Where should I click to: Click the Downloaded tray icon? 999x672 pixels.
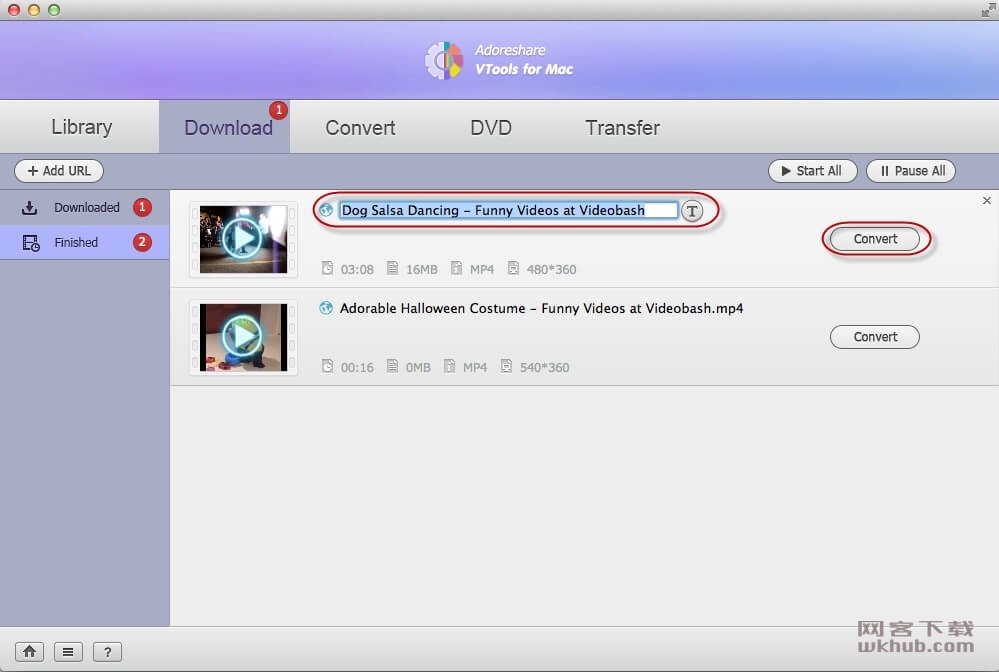click(x=29, y=208)
